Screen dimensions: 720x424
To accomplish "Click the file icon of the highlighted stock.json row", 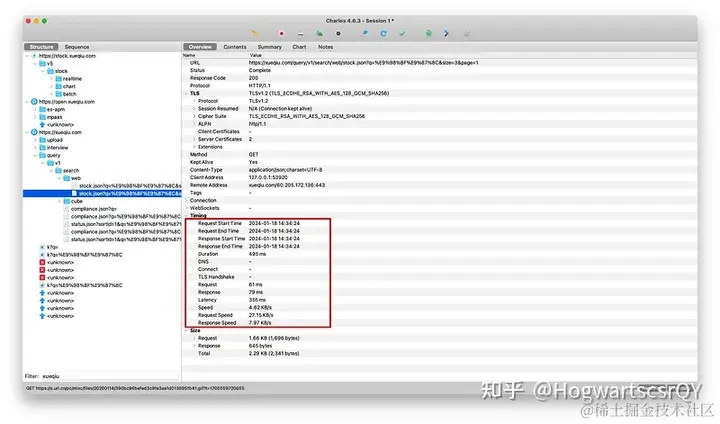I will pyautogui.click(x=74, y=193).
